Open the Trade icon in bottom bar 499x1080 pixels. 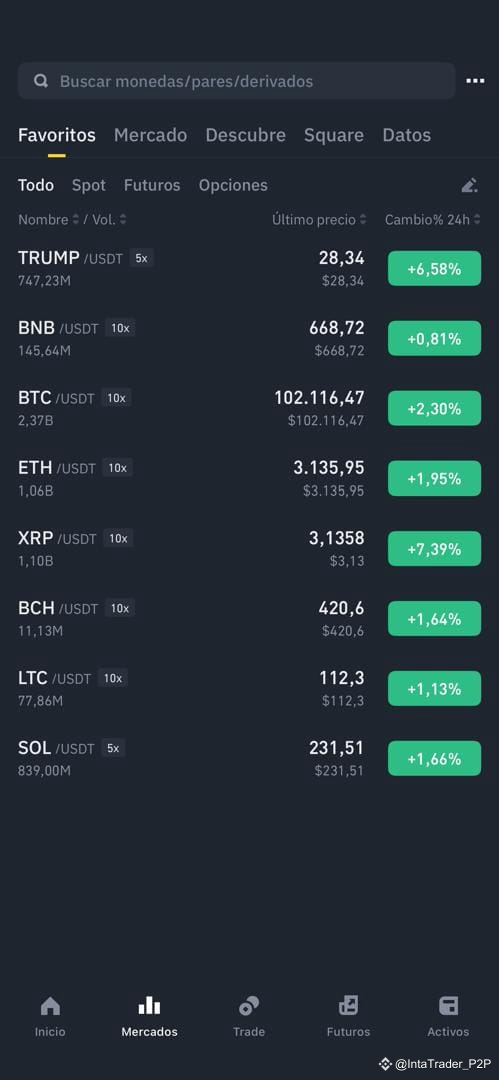click(x=249, y=1006)
